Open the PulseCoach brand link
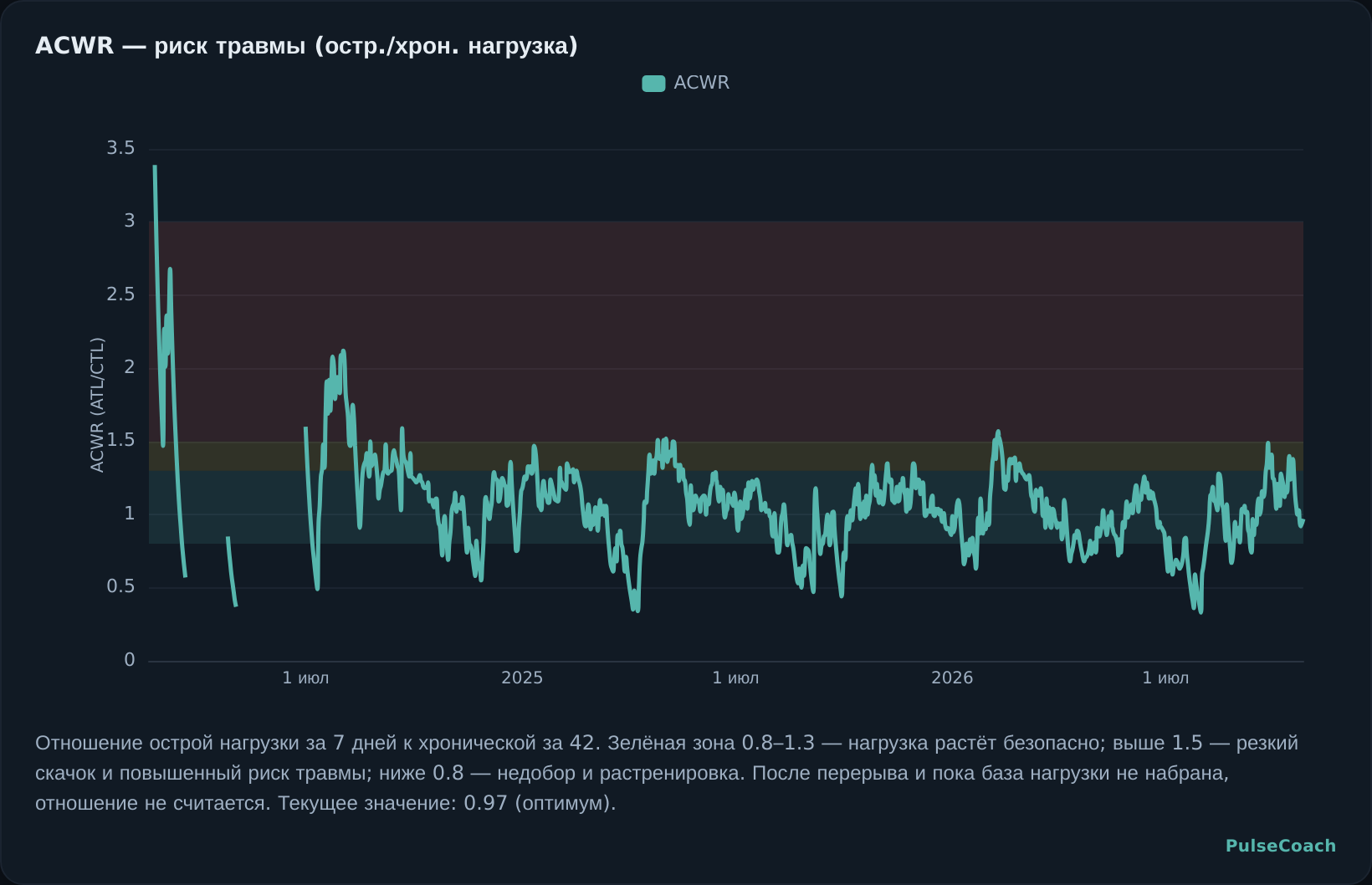Image resolution: width=1372 pixels, height=885 pixels. tap(1281, 846)
